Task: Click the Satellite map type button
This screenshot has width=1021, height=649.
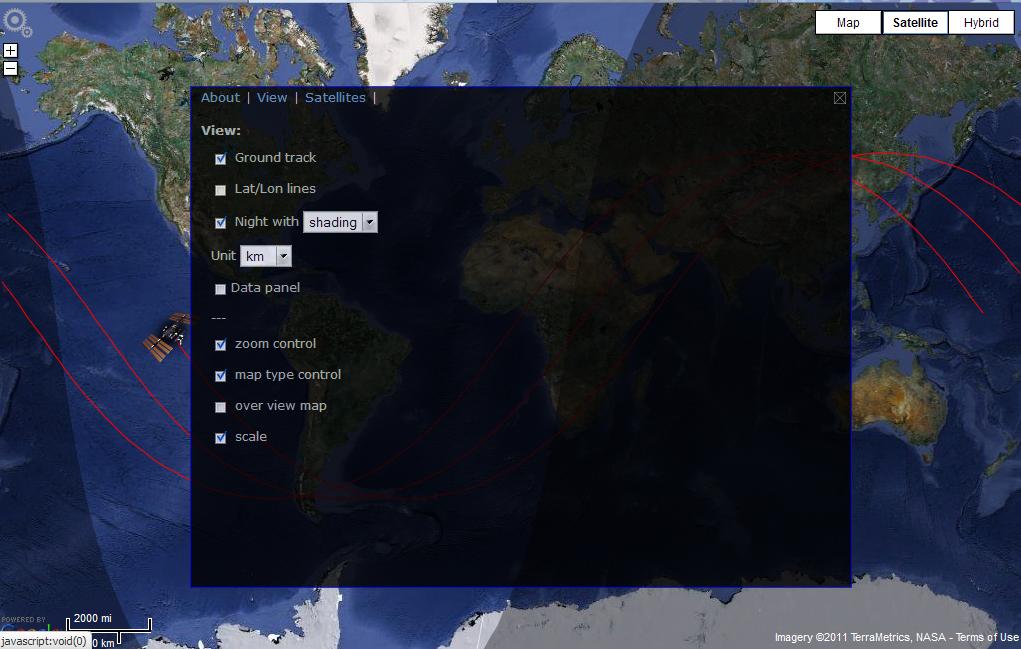Action: 914,23
